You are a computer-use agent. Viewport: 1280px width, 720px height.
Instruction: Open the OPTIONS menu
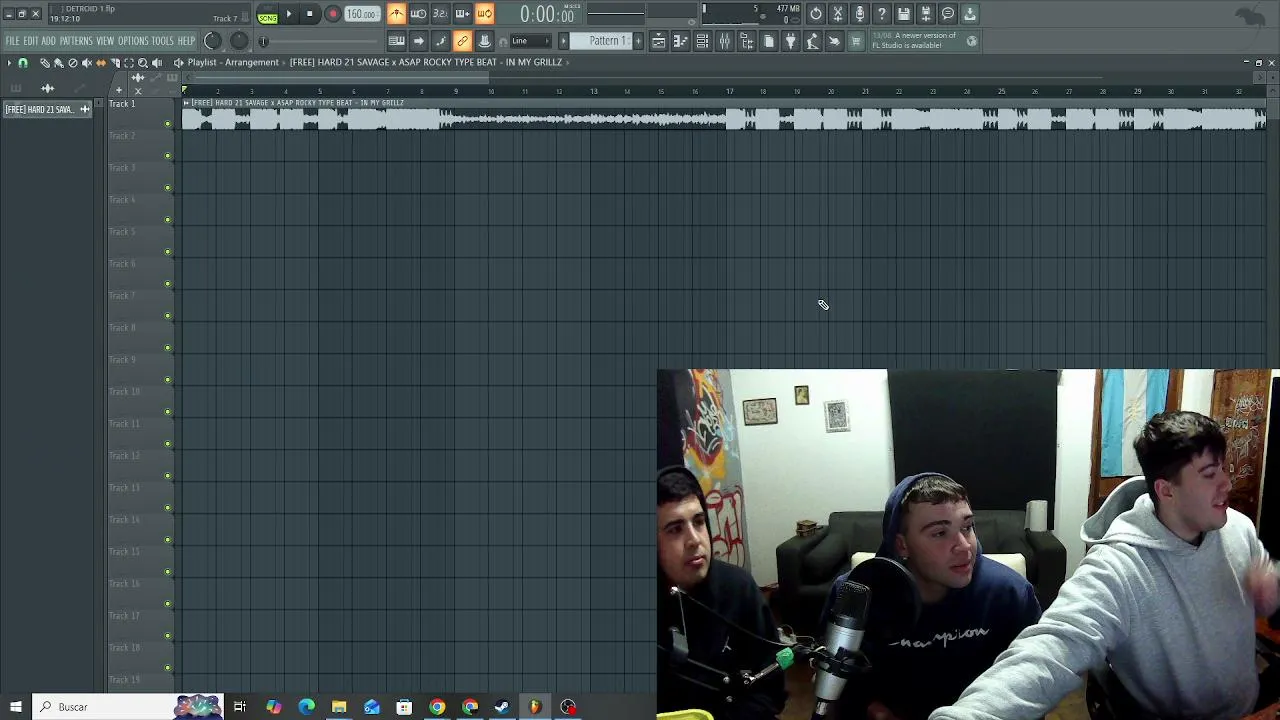133,41
